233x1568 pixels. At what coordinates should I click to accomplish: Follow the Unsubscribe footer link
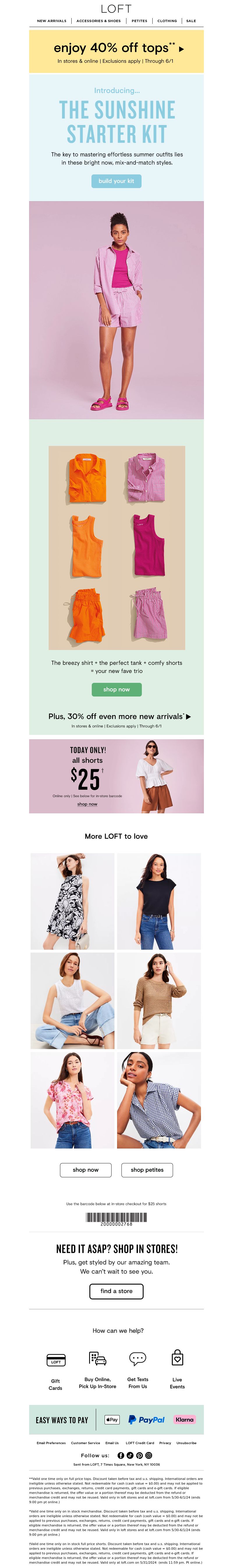click(187, 1443)
